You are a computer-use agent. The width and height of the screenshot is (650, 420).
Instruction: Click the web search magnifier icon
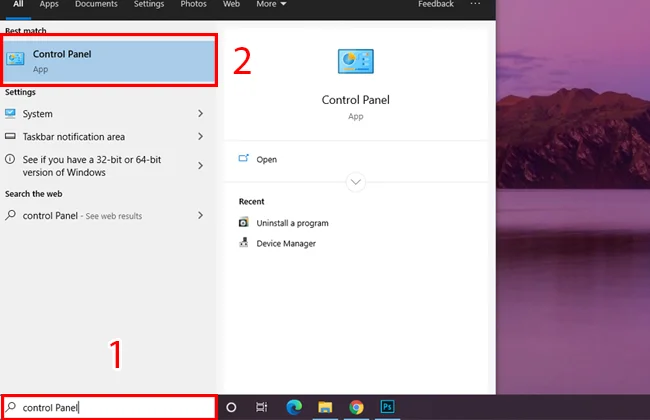pyautogui.click(x=11, y=215)
